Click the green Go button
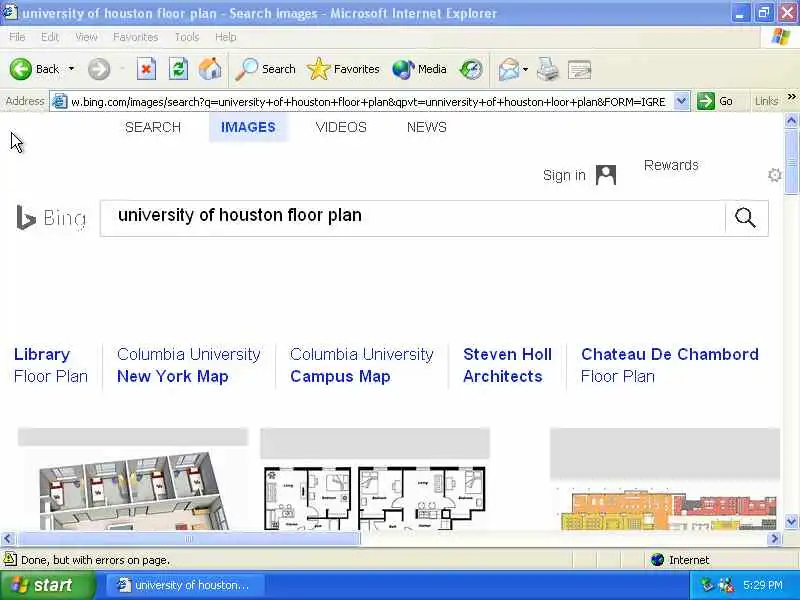800x600 pixels. pyautogui.click(x=716, y=101)
